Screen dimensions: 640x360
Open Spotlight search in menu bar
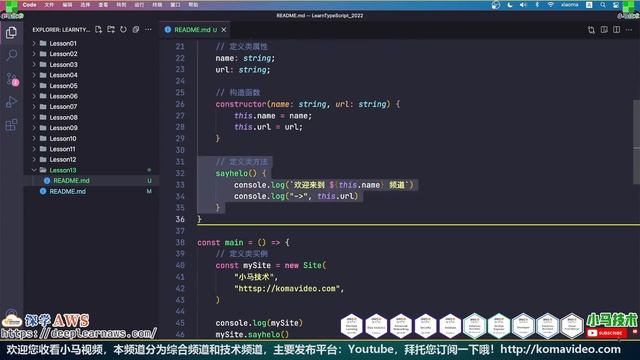603,5
